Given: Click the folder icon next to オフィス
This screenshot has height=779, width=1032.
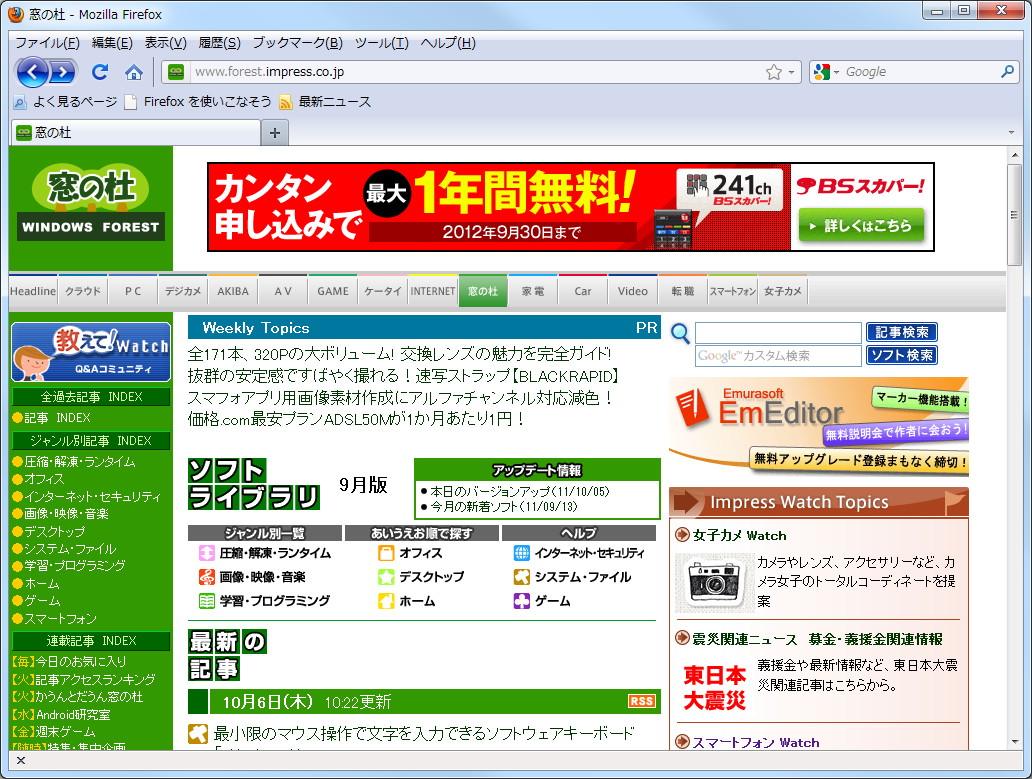Looking at the screenshot, I should point(387,552).
